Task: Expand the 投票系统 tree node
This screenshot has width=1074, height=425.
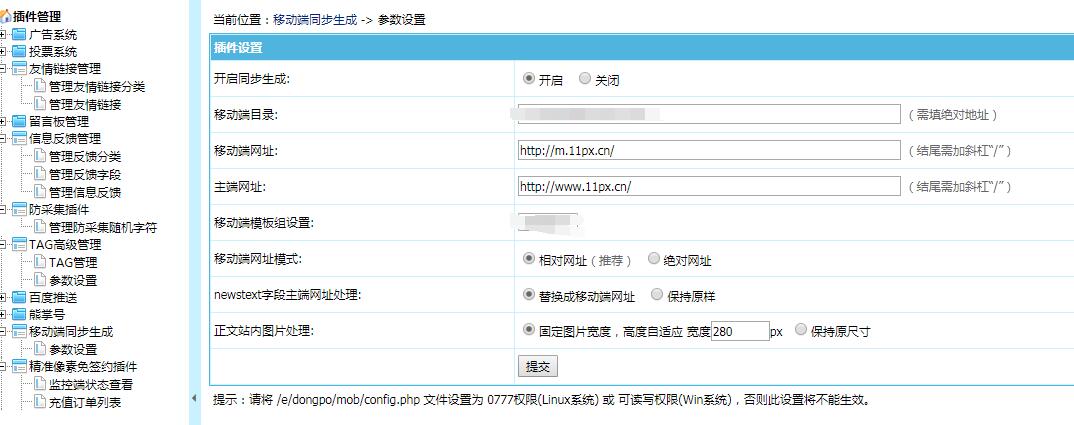Action: (x=3, y=51)
